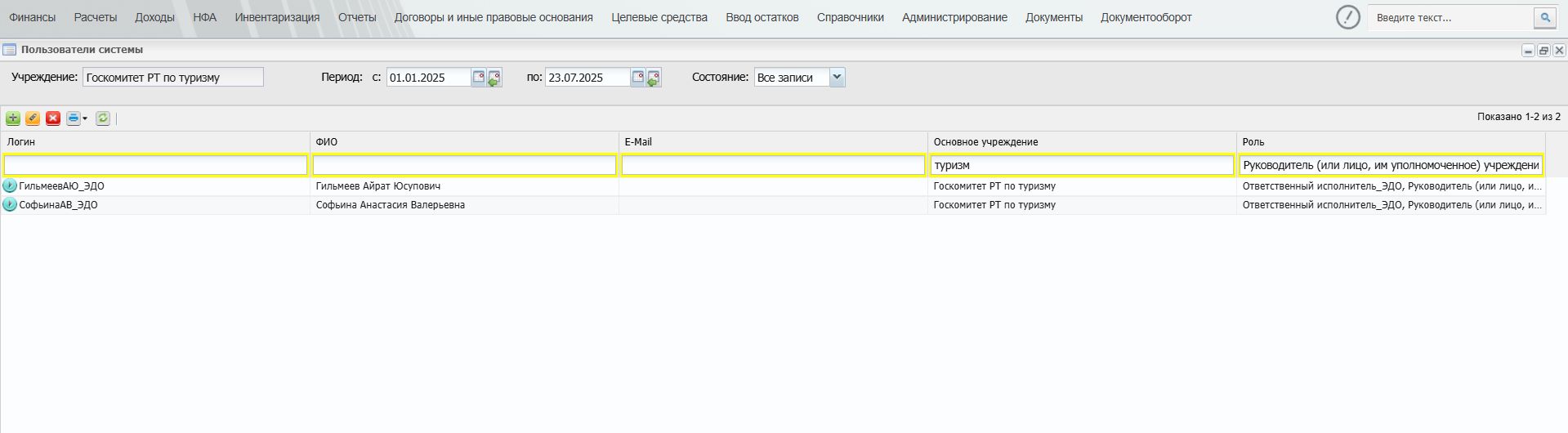Click the E-Mail column filter field
Screen dimensions: 1568x433
[773, 165]
